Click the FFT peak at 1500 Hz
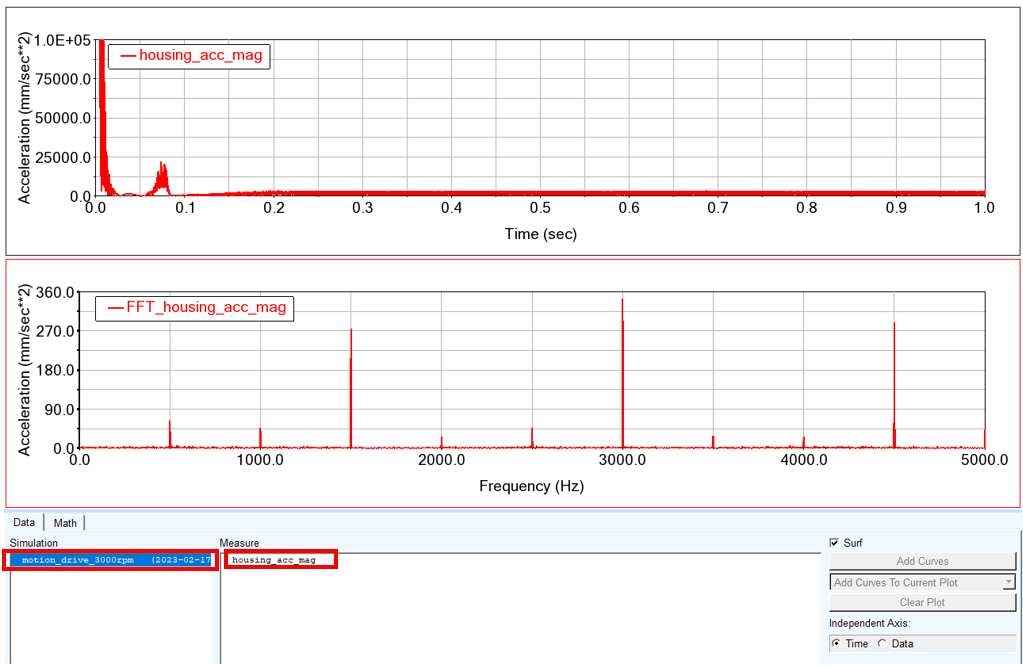The width and height of the screenshot is (1023, 667). click(351, 388)
